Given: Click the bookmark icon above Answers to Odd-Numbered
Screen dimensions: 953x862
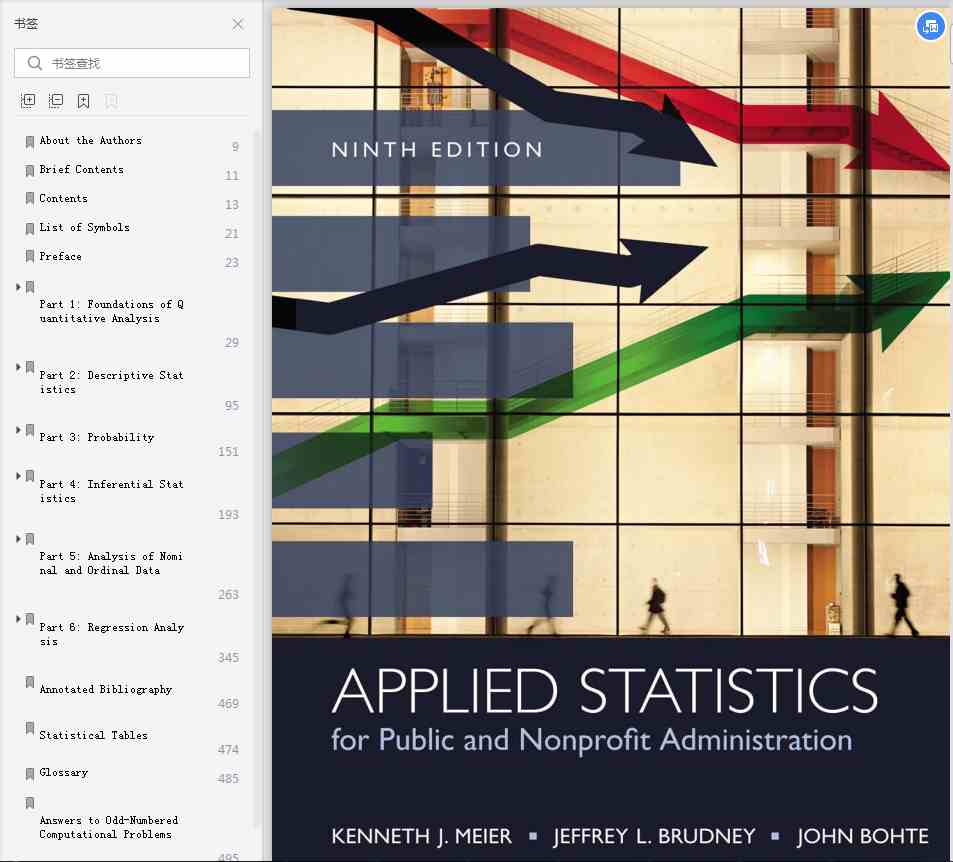Looking at the screenshot, I should (x=30, y=803).
